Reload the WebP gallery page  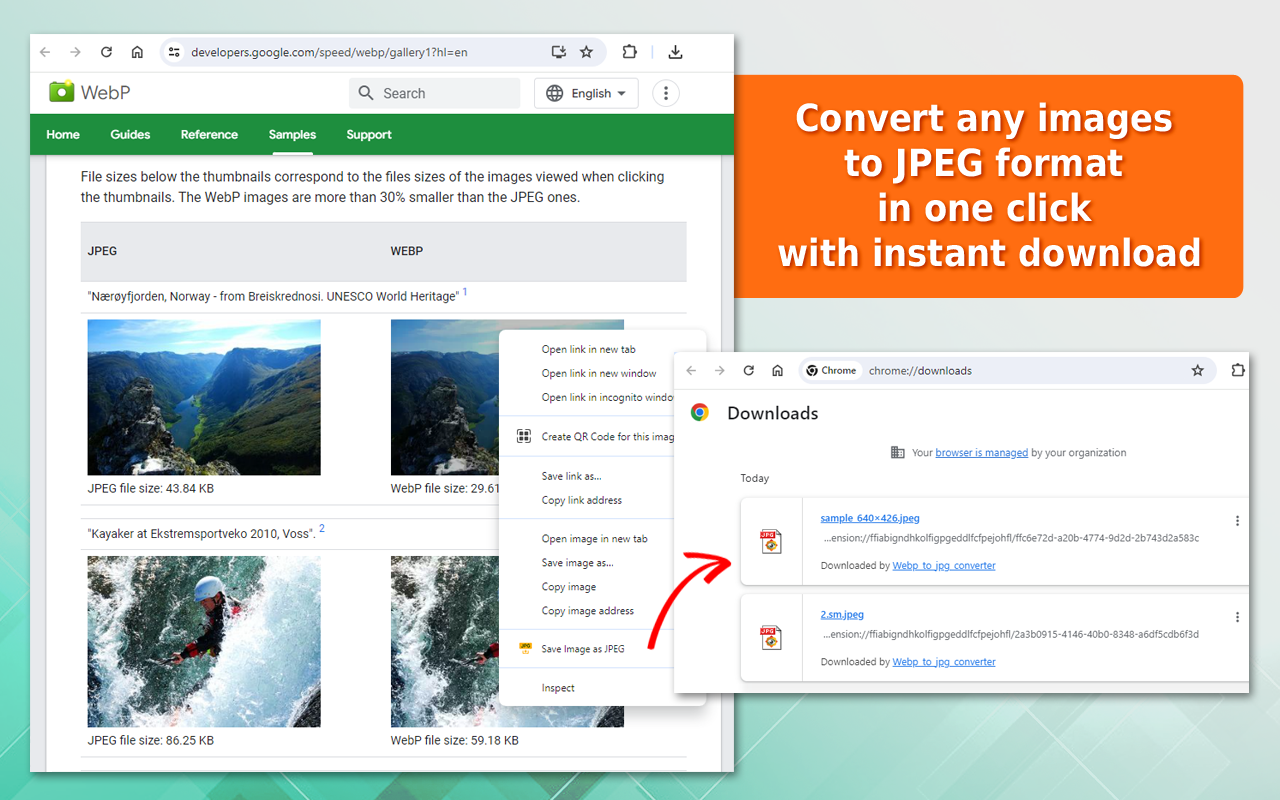tap(106, 52)
